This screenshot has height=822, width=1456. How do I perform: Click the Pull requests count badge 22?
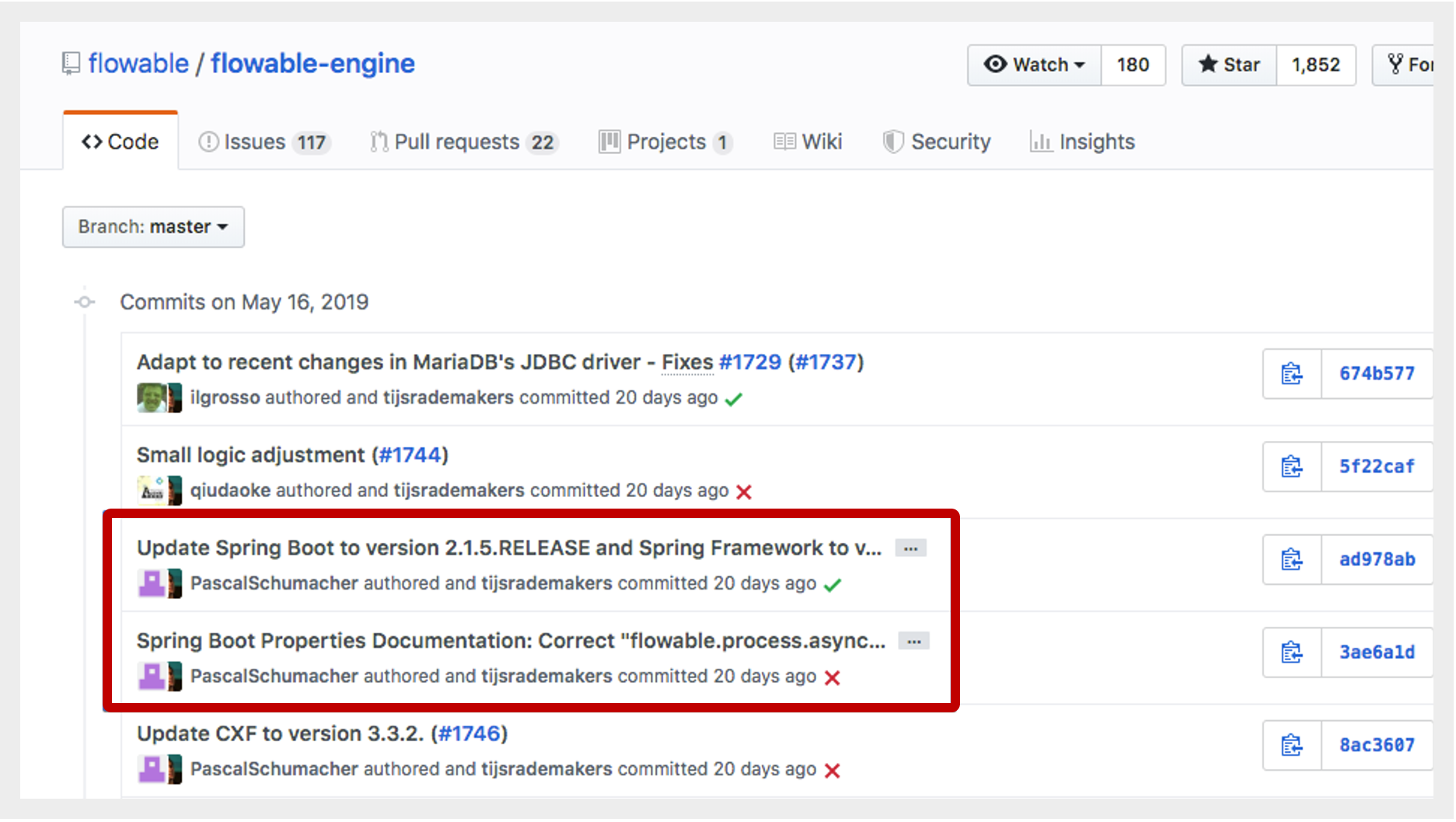[543, 143]
